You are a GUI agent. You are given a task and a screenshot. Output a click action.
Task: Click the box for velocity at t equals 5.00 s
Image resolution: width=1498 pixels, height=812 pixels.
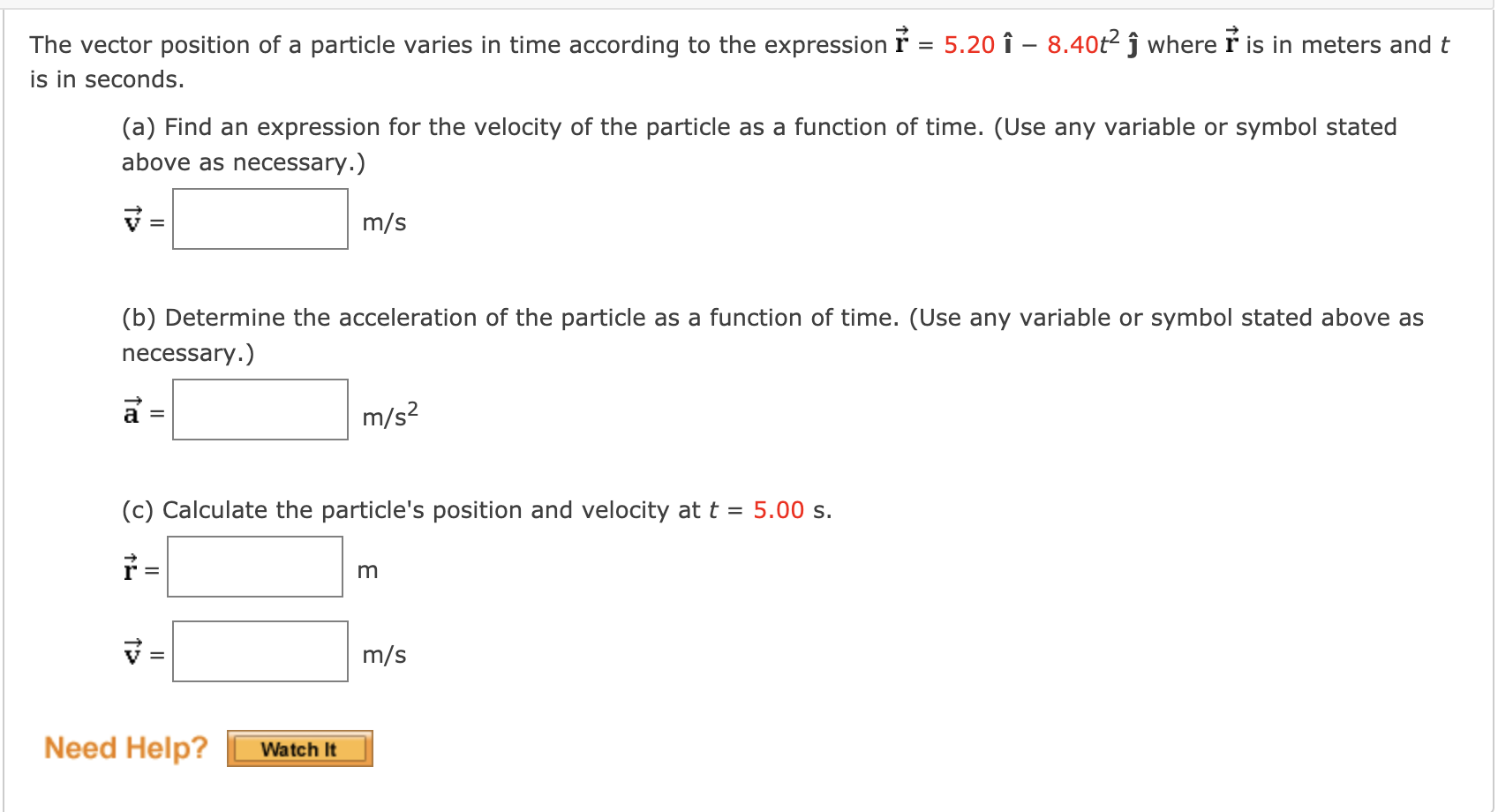260,651
